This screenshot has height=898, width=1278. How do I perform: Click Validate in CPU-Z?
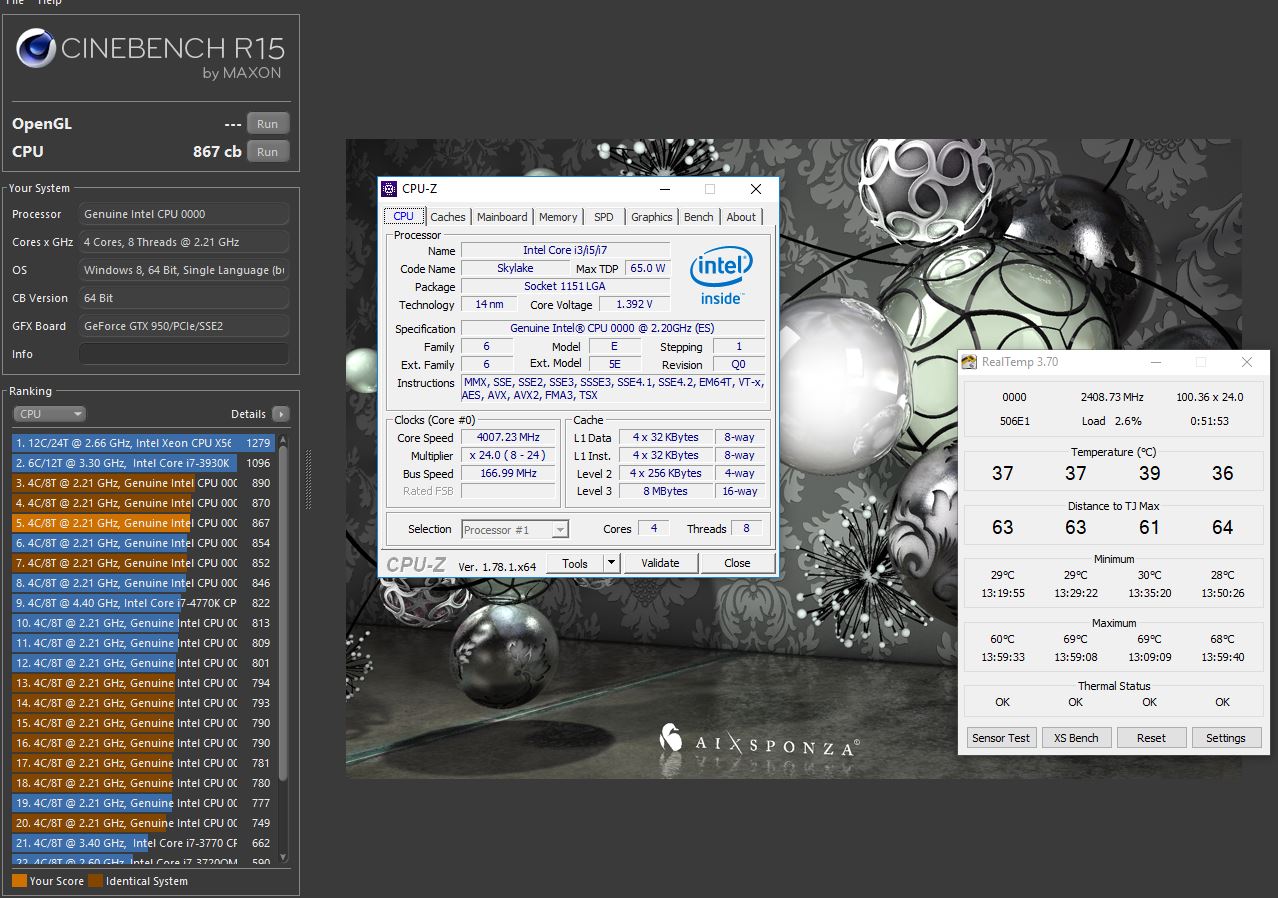(660, 563)
